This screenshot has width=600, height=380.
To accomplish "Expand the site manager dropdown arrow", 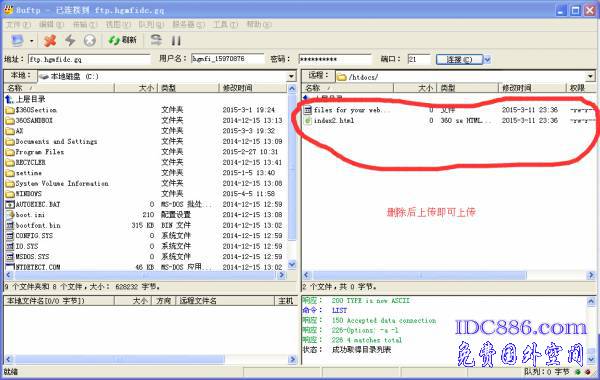I will tap(31, 41).
